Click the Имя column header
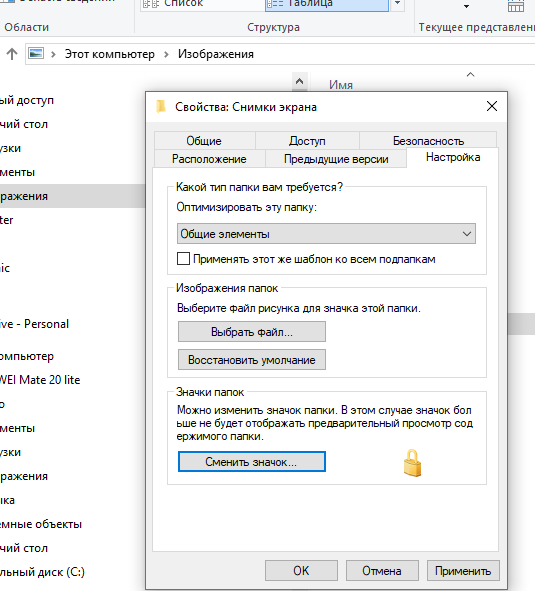This screenshot has width=535, height=591. pyautogui.click(x=341, y=85)
